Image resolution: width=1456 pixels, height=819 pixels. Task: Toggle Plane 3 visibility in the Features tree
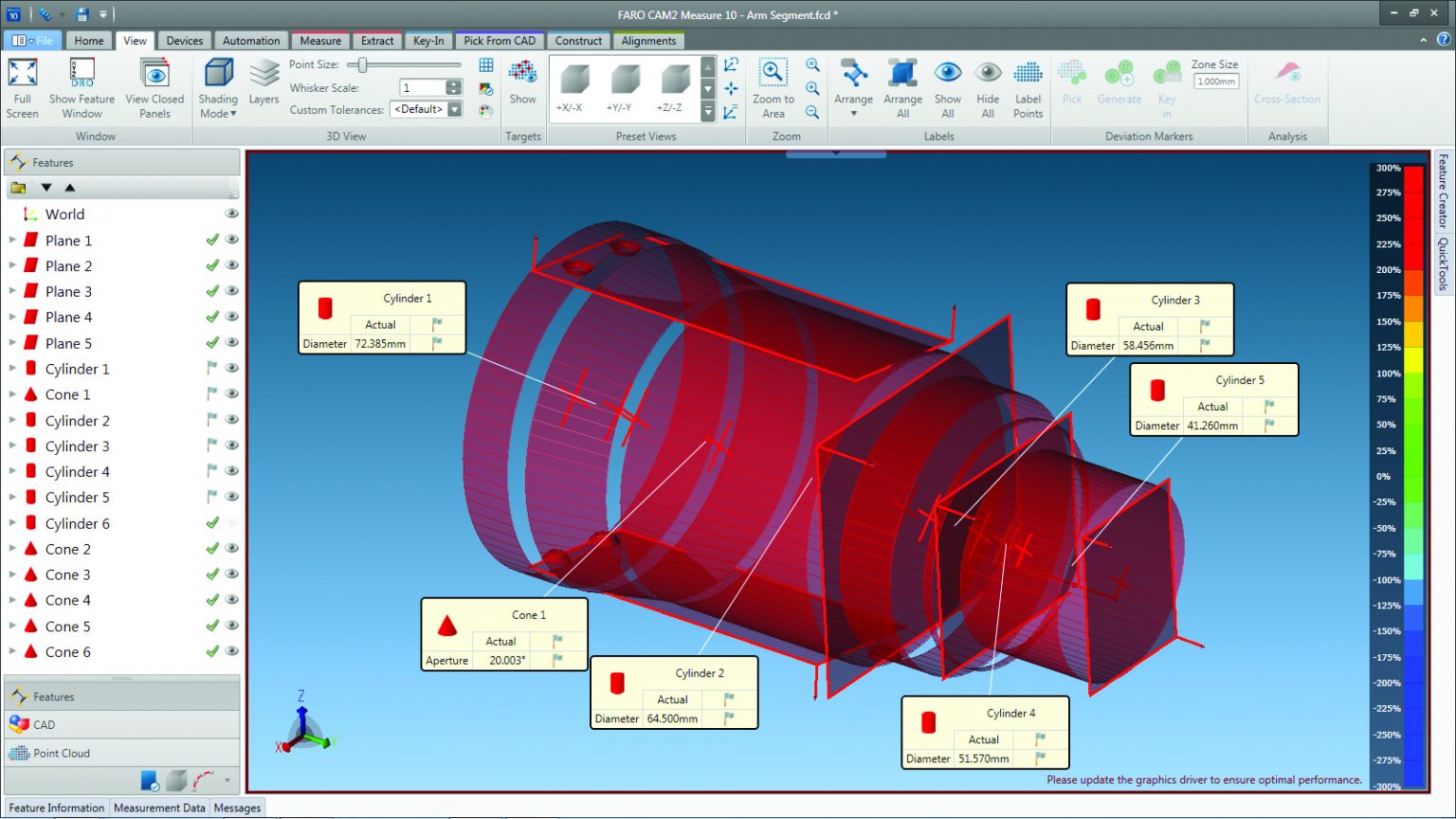(x=231, y=291)
